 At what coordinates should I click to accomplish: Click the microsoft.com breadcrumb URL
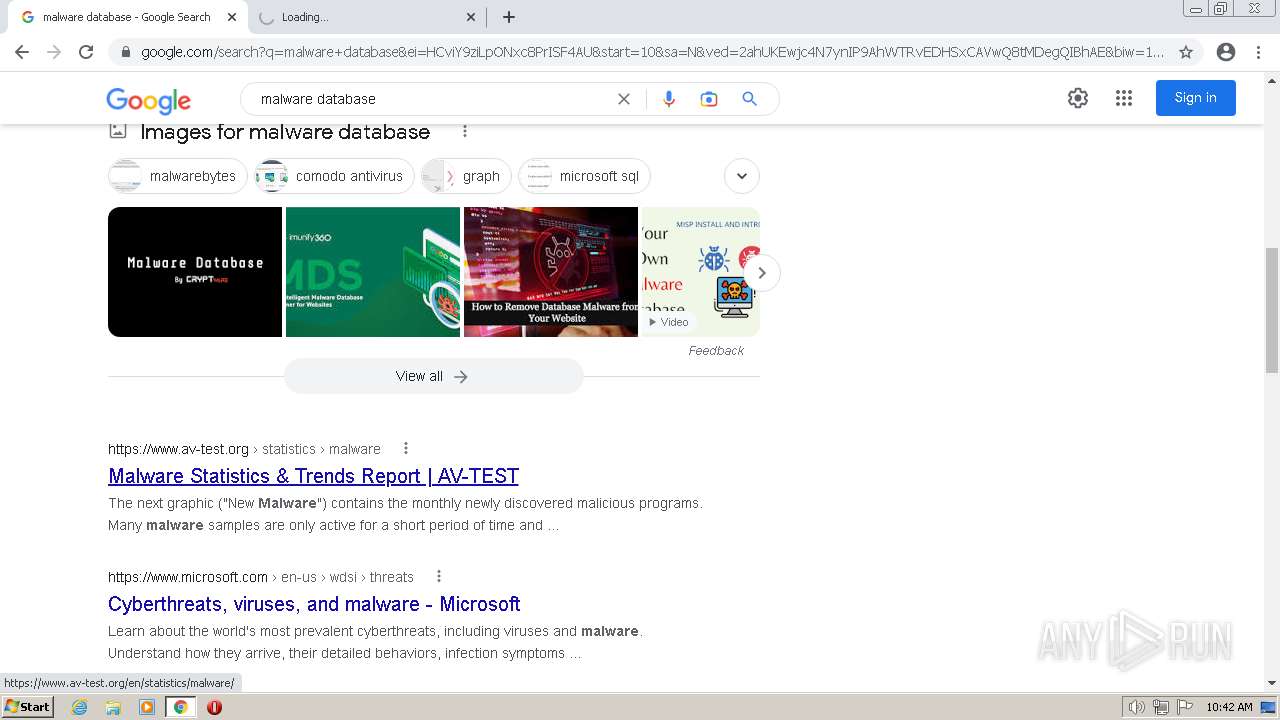(x=261, y=577)
